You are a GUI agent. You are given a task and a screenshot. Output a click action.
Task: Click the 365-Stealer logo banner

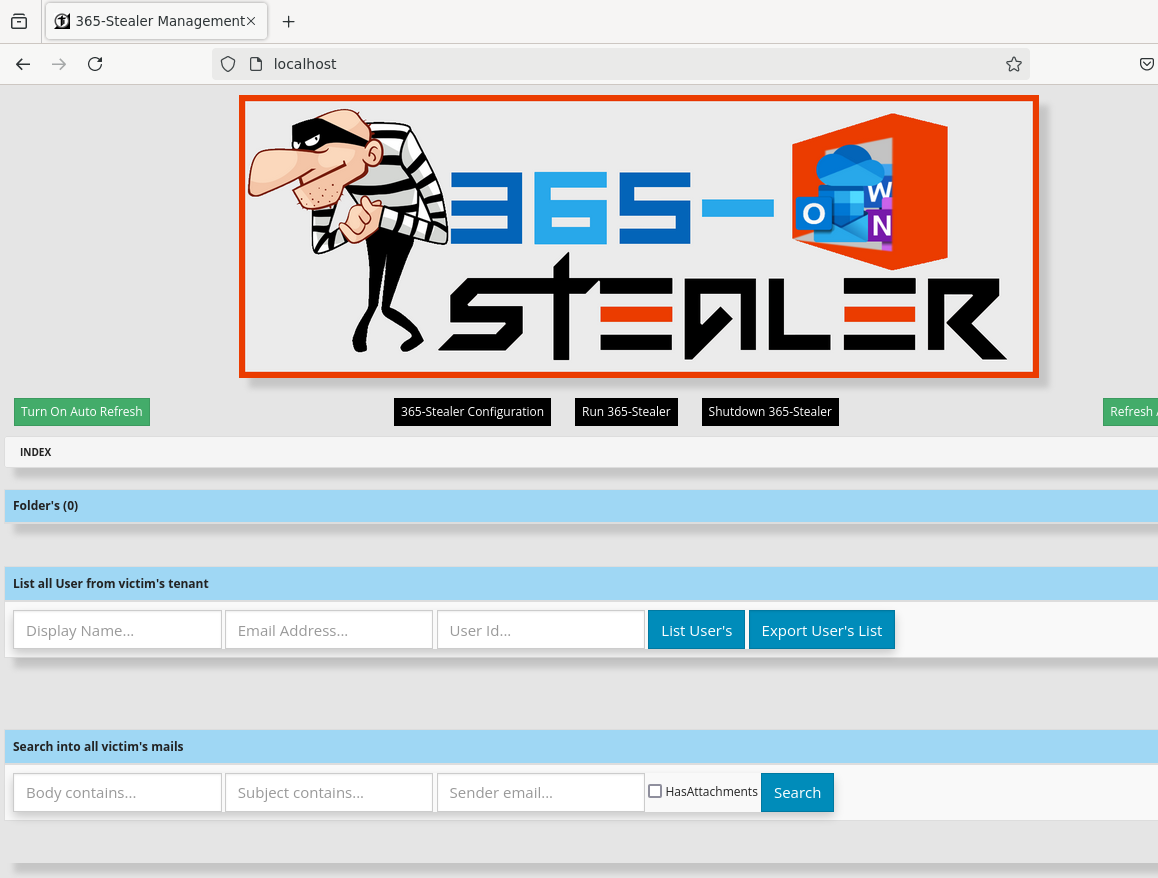(639, 236)
